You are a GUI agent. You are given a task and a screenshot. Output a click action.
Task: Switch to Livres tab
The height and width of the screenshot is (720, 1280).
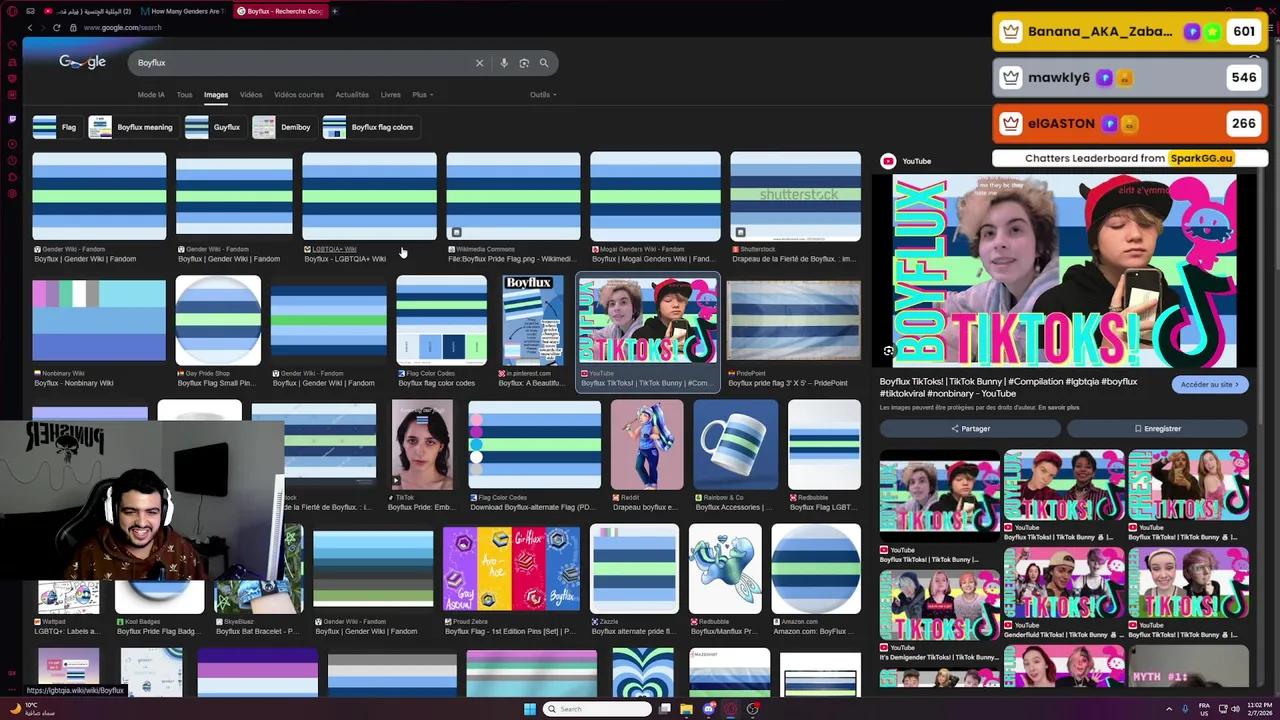[x=391, y=95]
